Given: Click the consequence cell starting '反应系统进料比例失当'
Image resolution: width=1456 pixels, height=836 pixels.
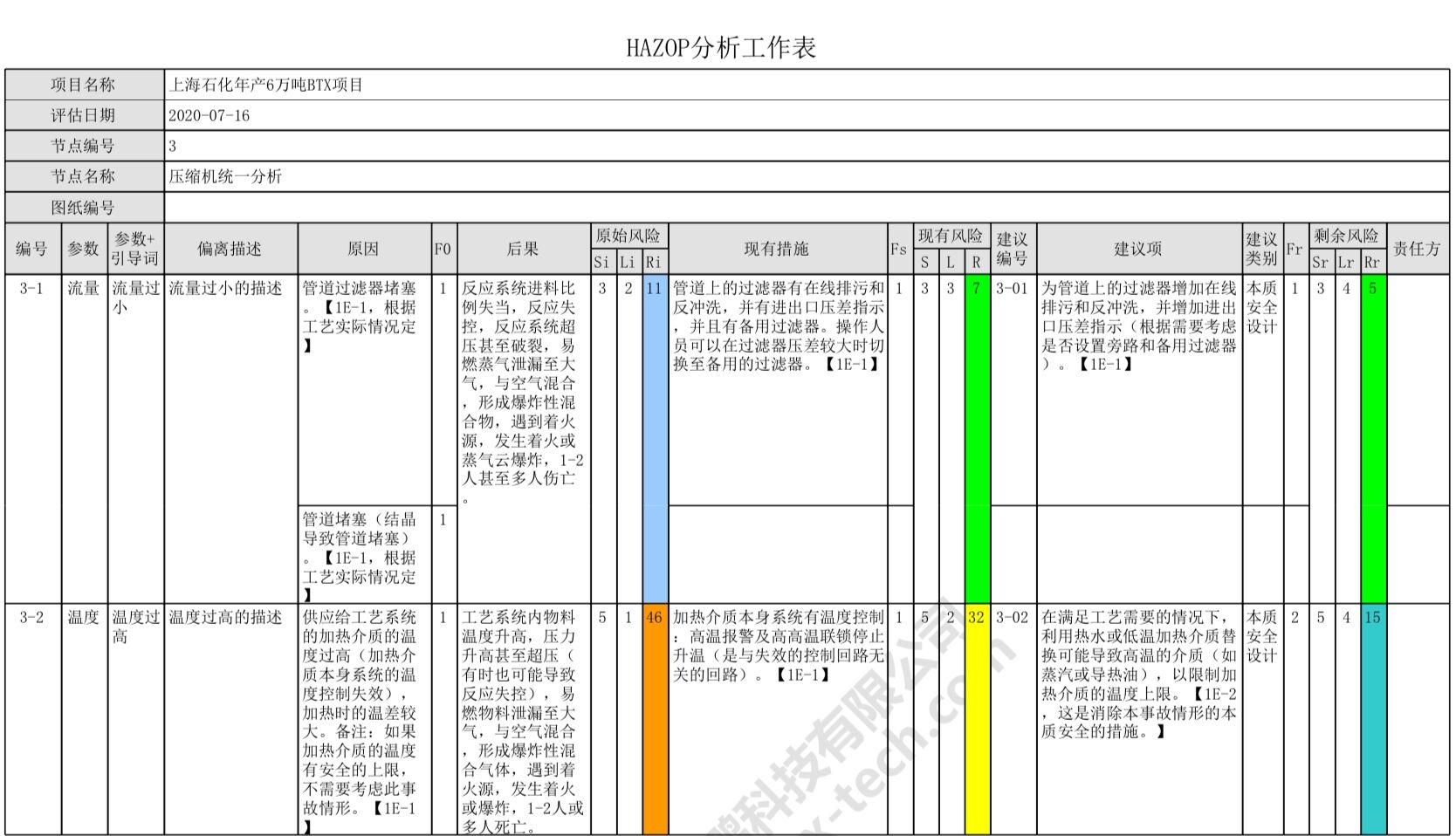Looking at the screenshot, I should click(x=524, y=438).
